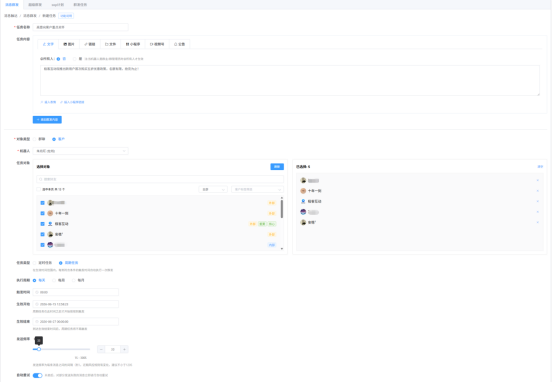
Task: Uncheck the 极客互动 row checkbox
Action: click(42, 224)
